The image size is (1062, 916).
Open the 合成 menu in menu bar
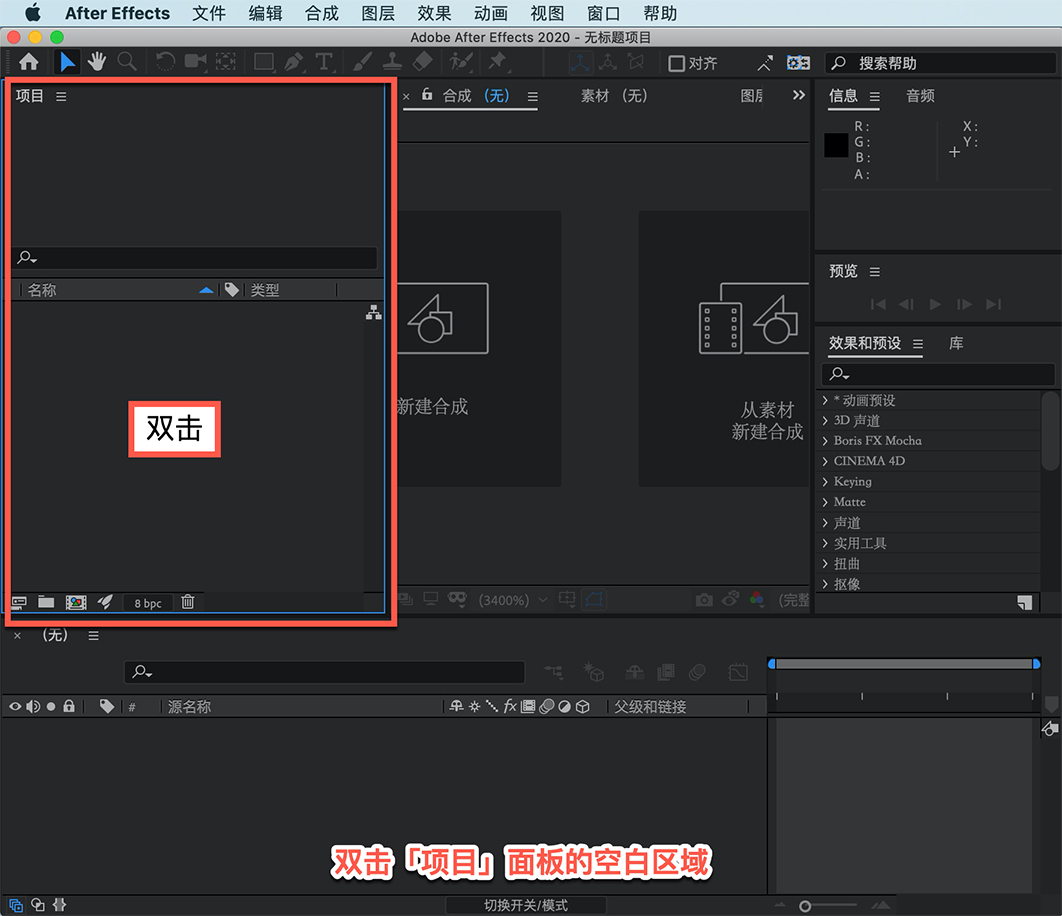pyautogui.click(x=322, y=14)
